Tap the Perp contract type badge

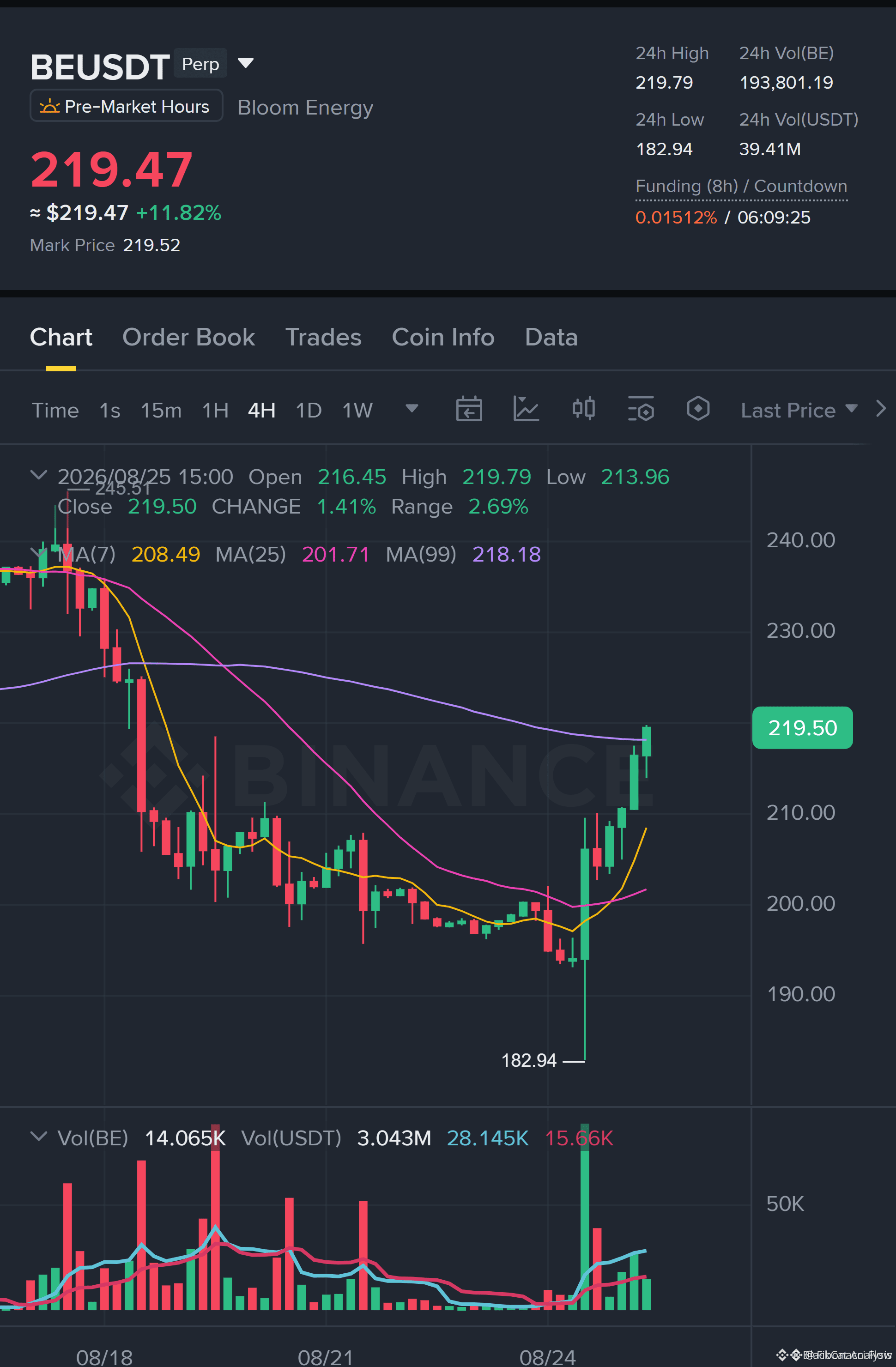click(x=200, y=63)
